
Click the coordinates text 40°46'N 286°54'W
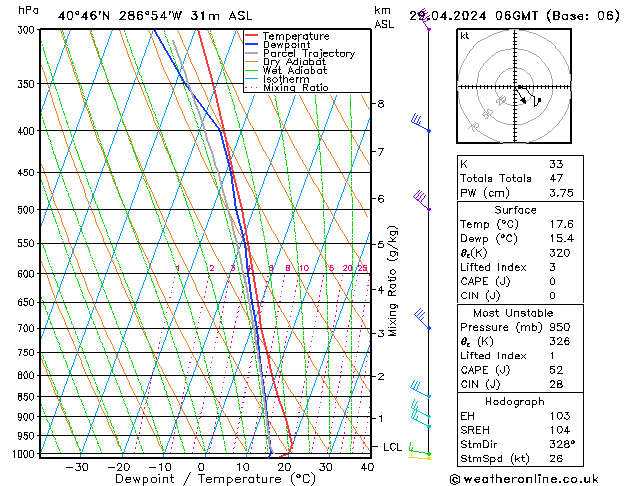tap(120, 16)
